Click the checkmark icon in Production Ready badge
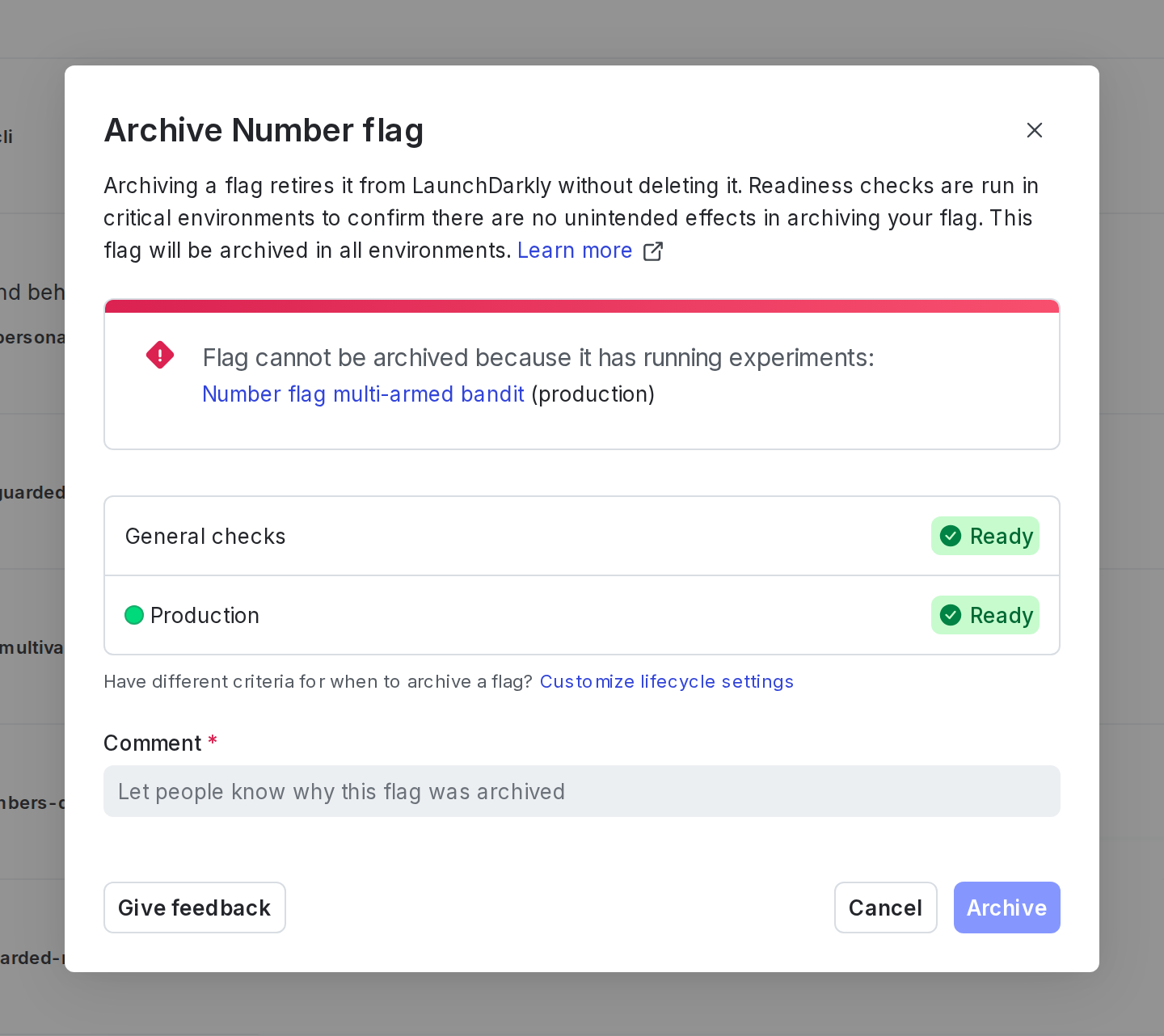This screenshot has height=1036, width=1164. click(x=951, y=615)
